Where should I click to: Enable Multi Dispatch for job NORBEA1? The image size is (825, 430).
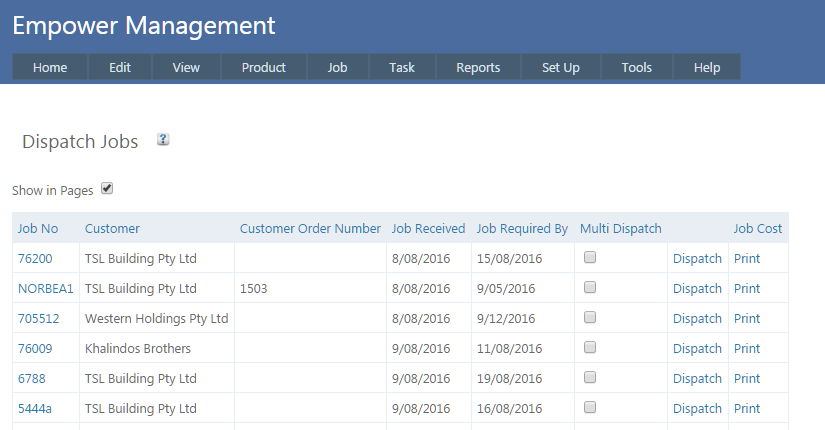(590, 288)
